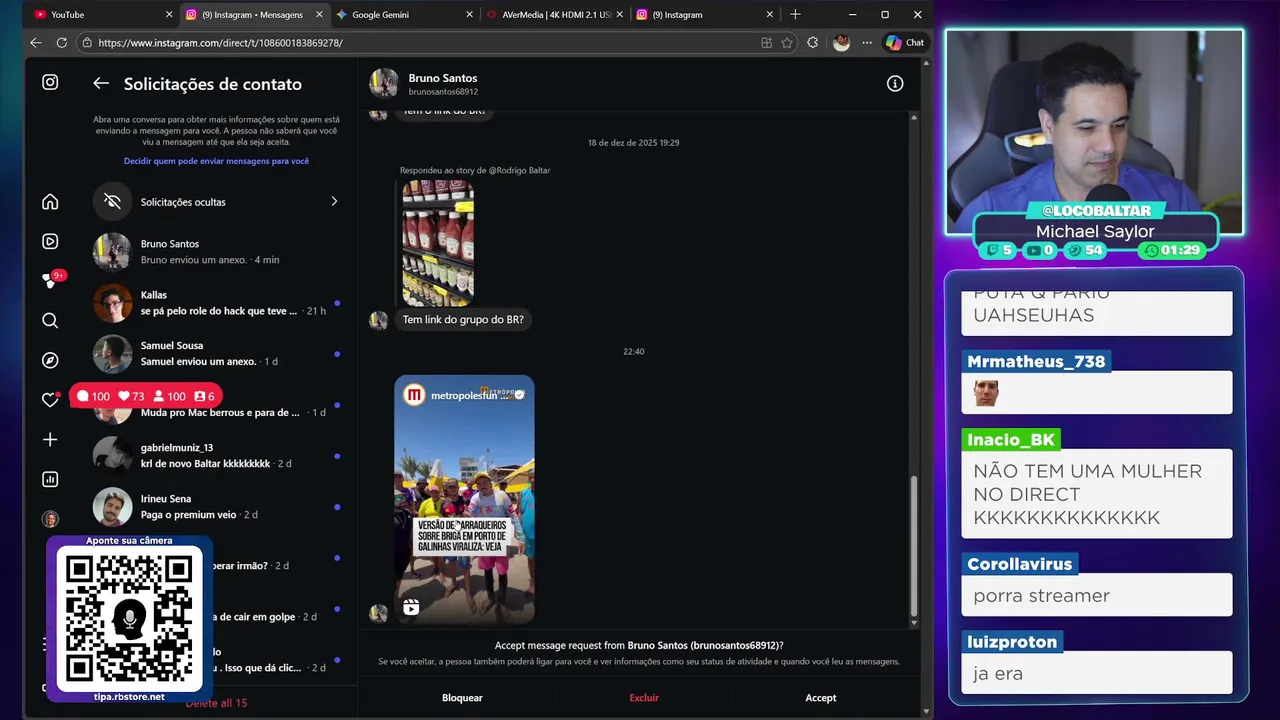Click the message 'Tem link do grupo do BR?'

tap(463, 320)
